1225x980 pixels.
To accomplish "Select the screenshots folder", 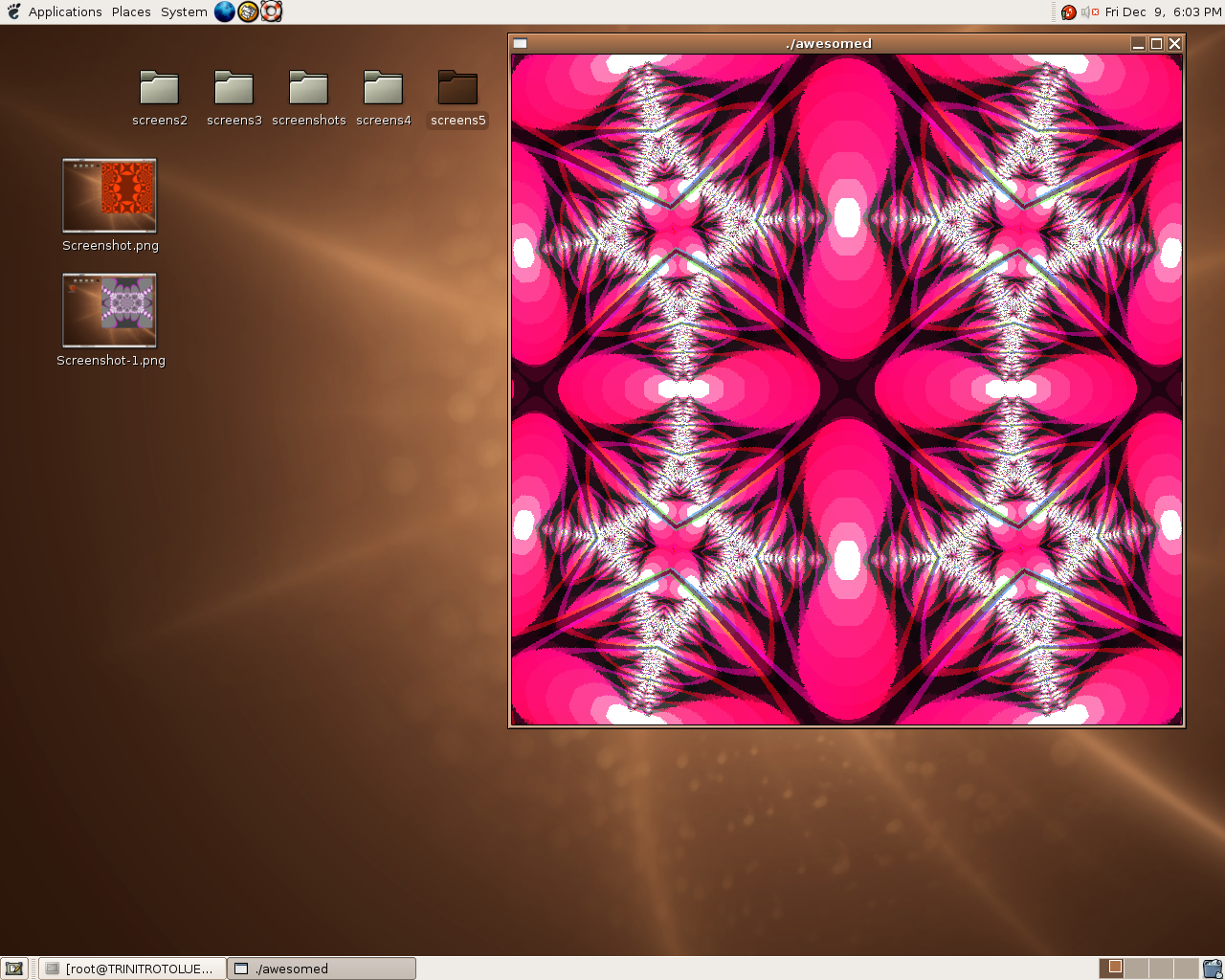I will [x=309, y=99].
